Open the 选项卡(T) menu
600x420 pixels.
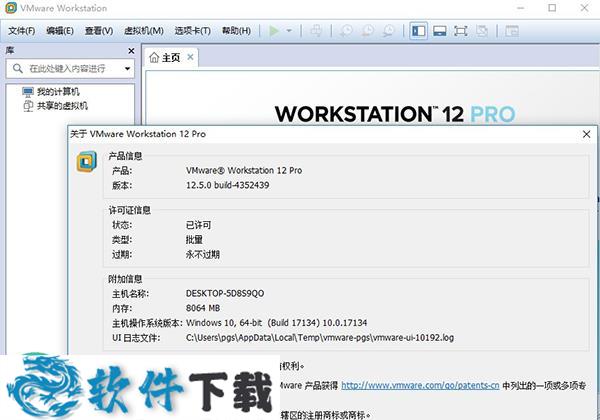coord(192,31)
